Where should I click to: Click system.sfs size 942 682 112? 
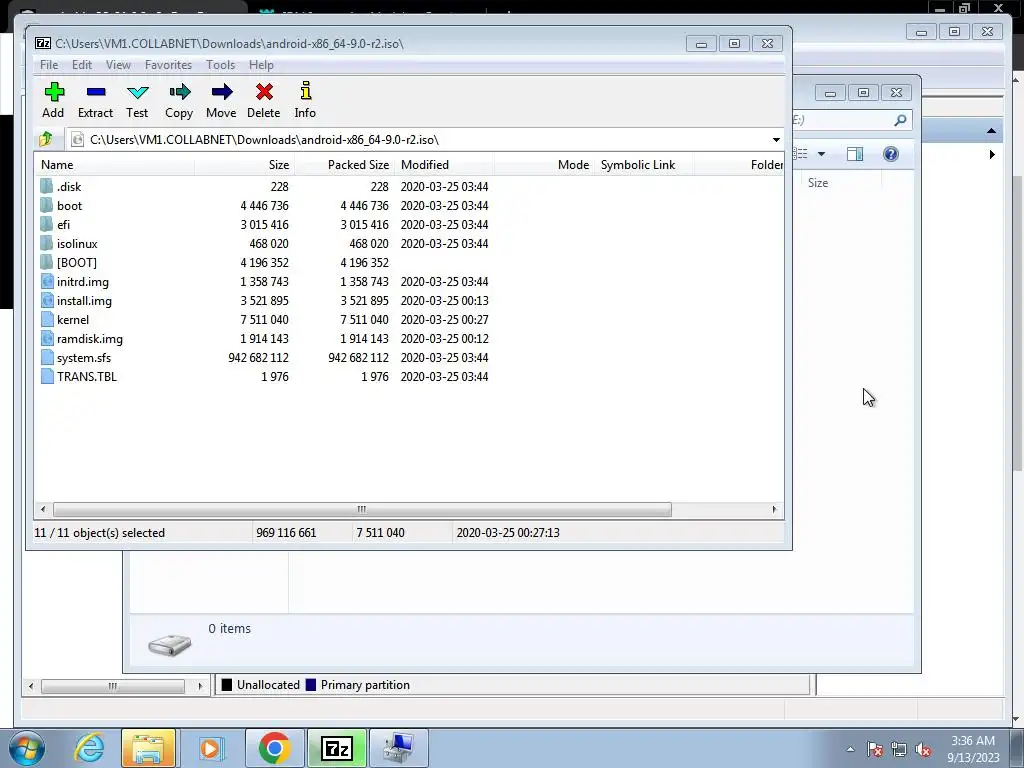(258, 358)
